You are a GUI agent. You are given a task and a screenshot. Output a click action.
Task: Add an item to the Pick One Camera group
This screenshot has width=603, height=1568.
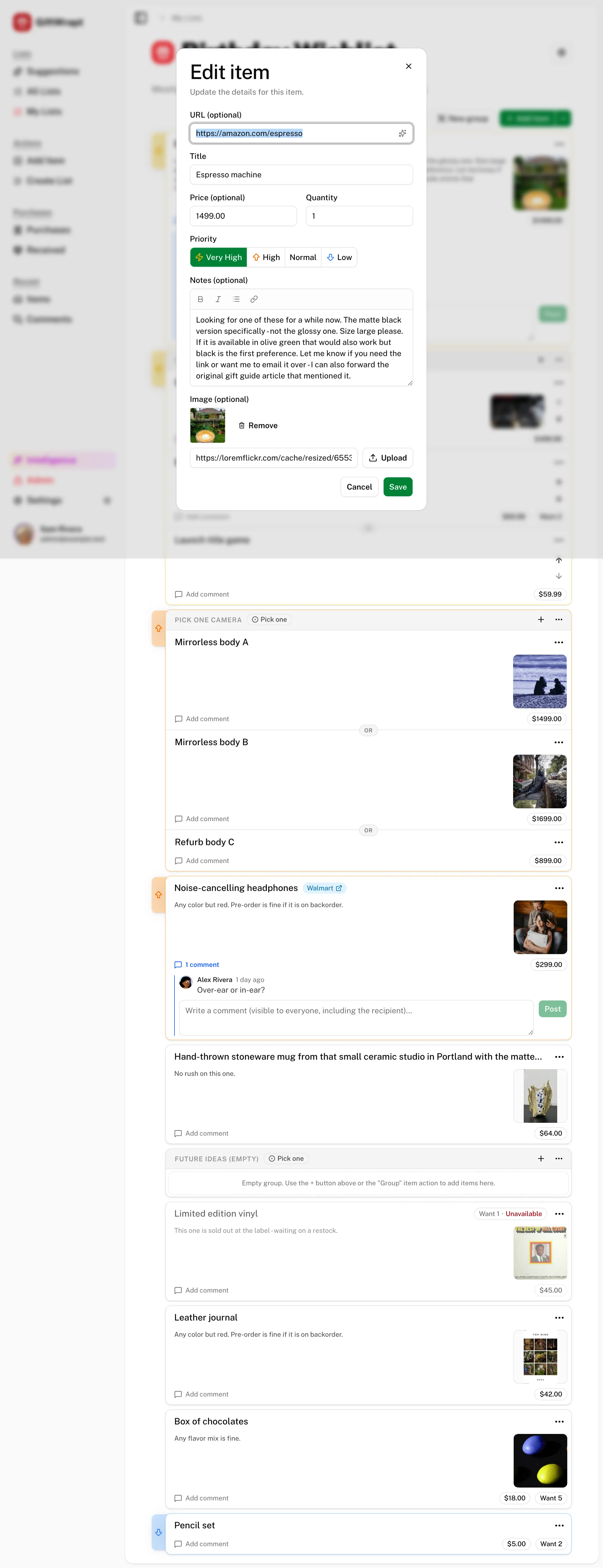[541, 620]
